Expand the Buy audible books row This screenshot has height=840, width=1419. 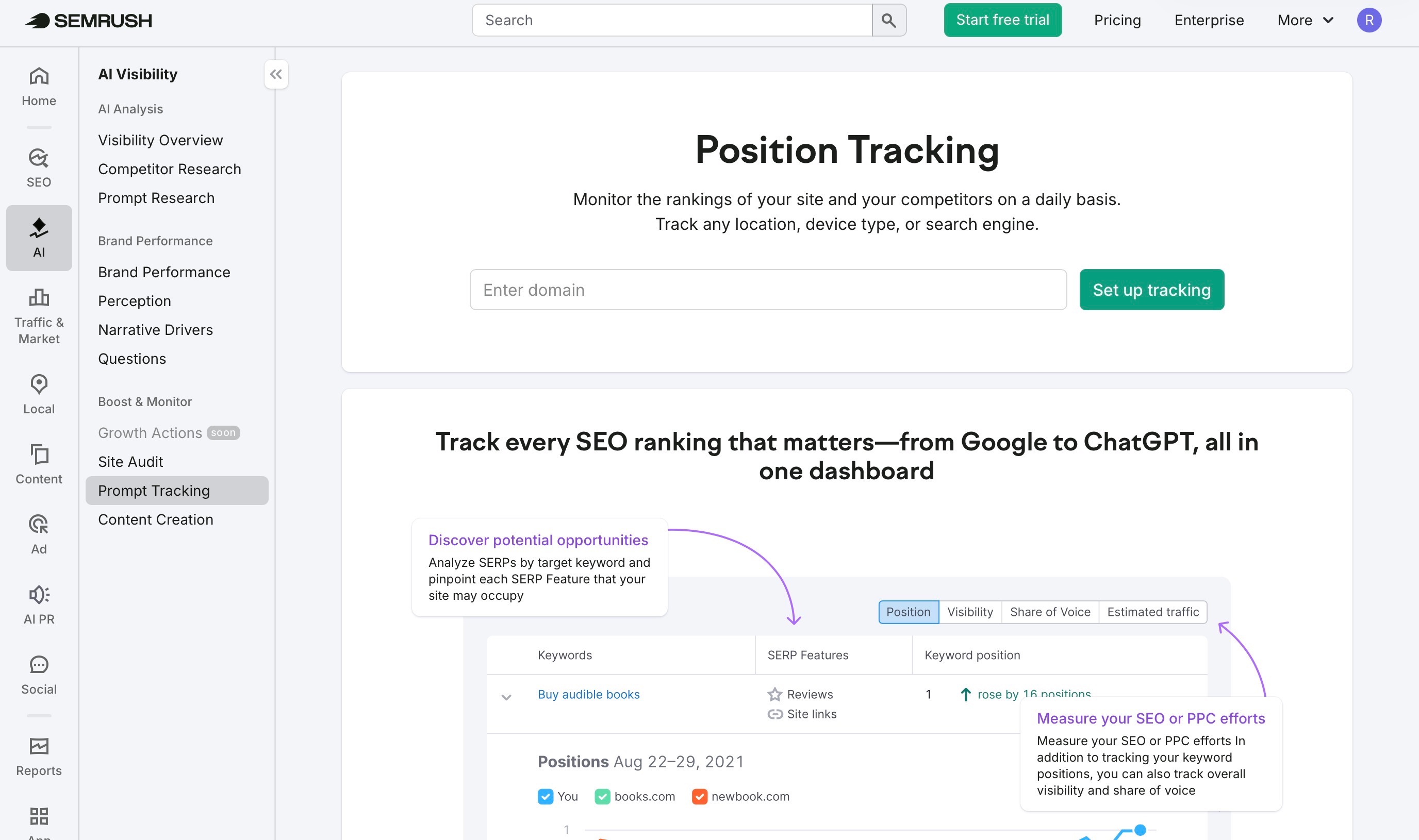click(x=506, y=697)
